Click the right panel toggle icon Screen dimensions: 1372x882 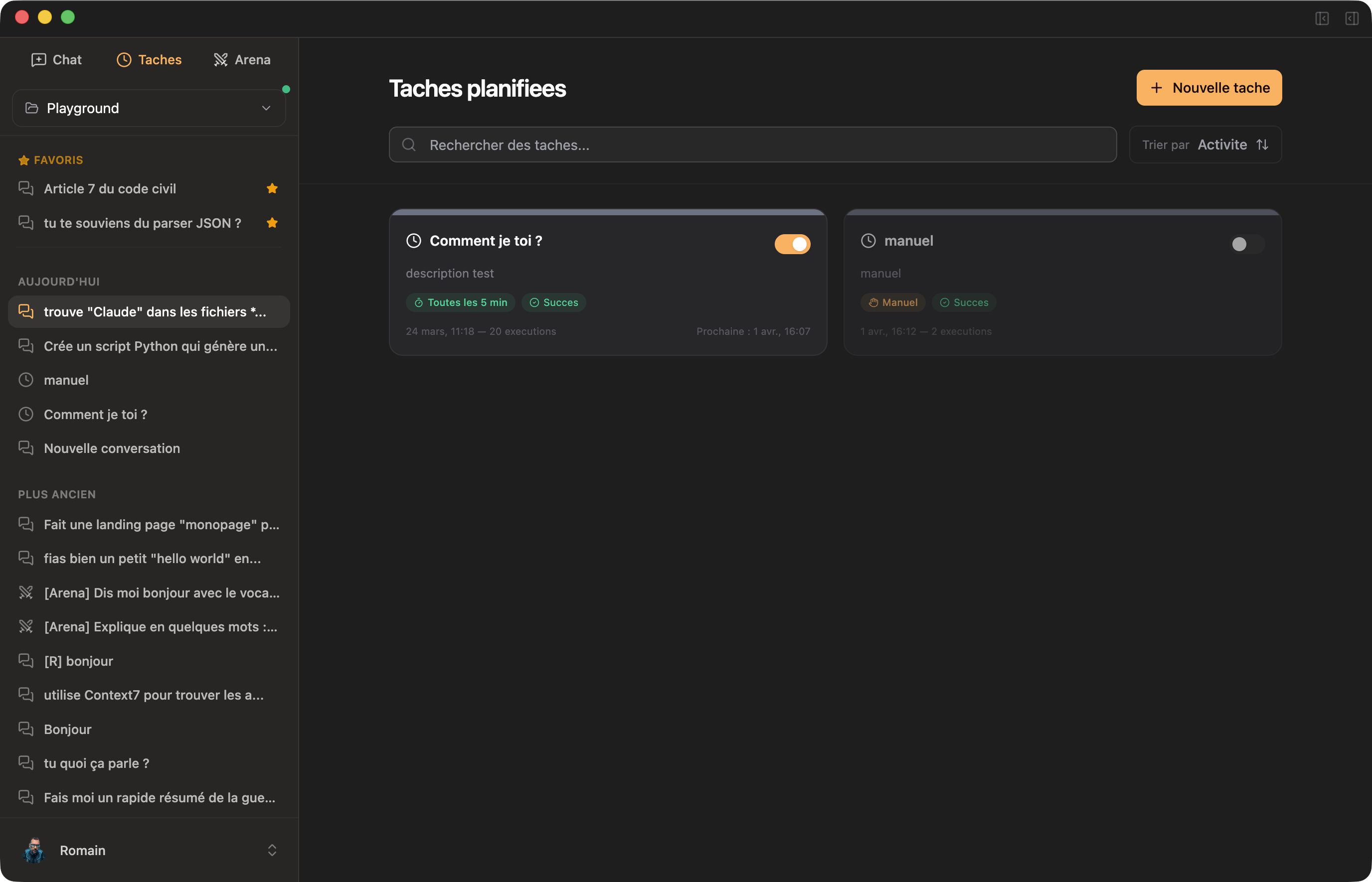[1352, 19]
